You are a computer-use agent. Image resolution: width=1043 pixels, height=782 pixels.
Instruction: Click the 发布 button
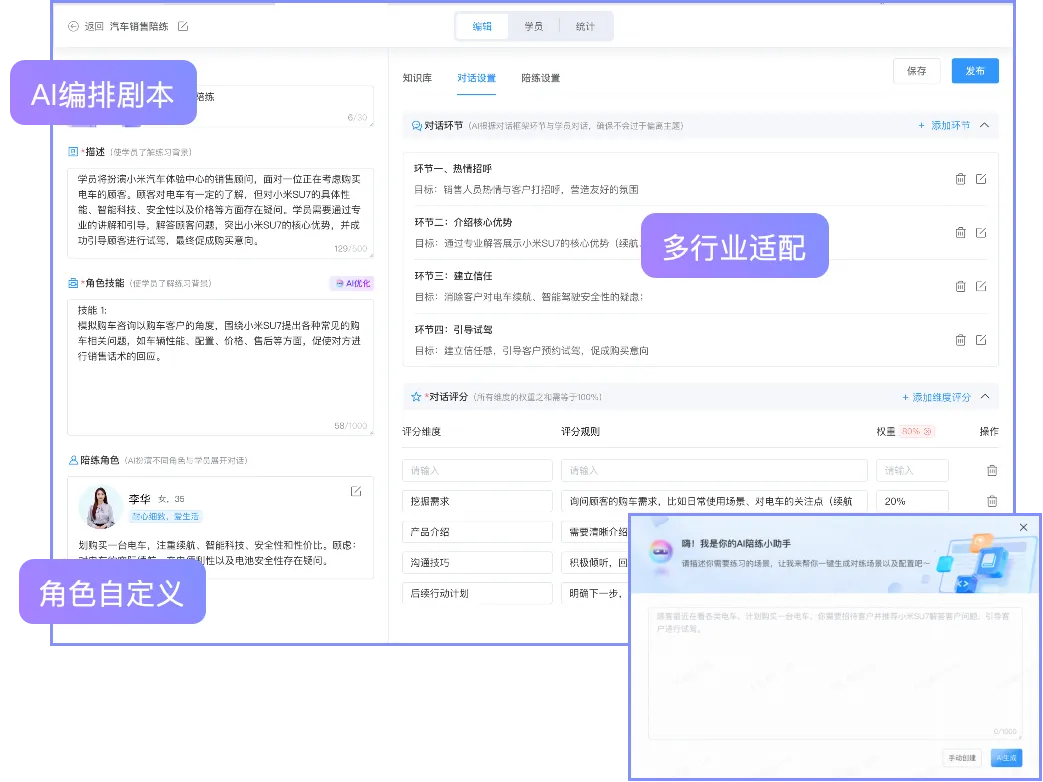point(974,71)
